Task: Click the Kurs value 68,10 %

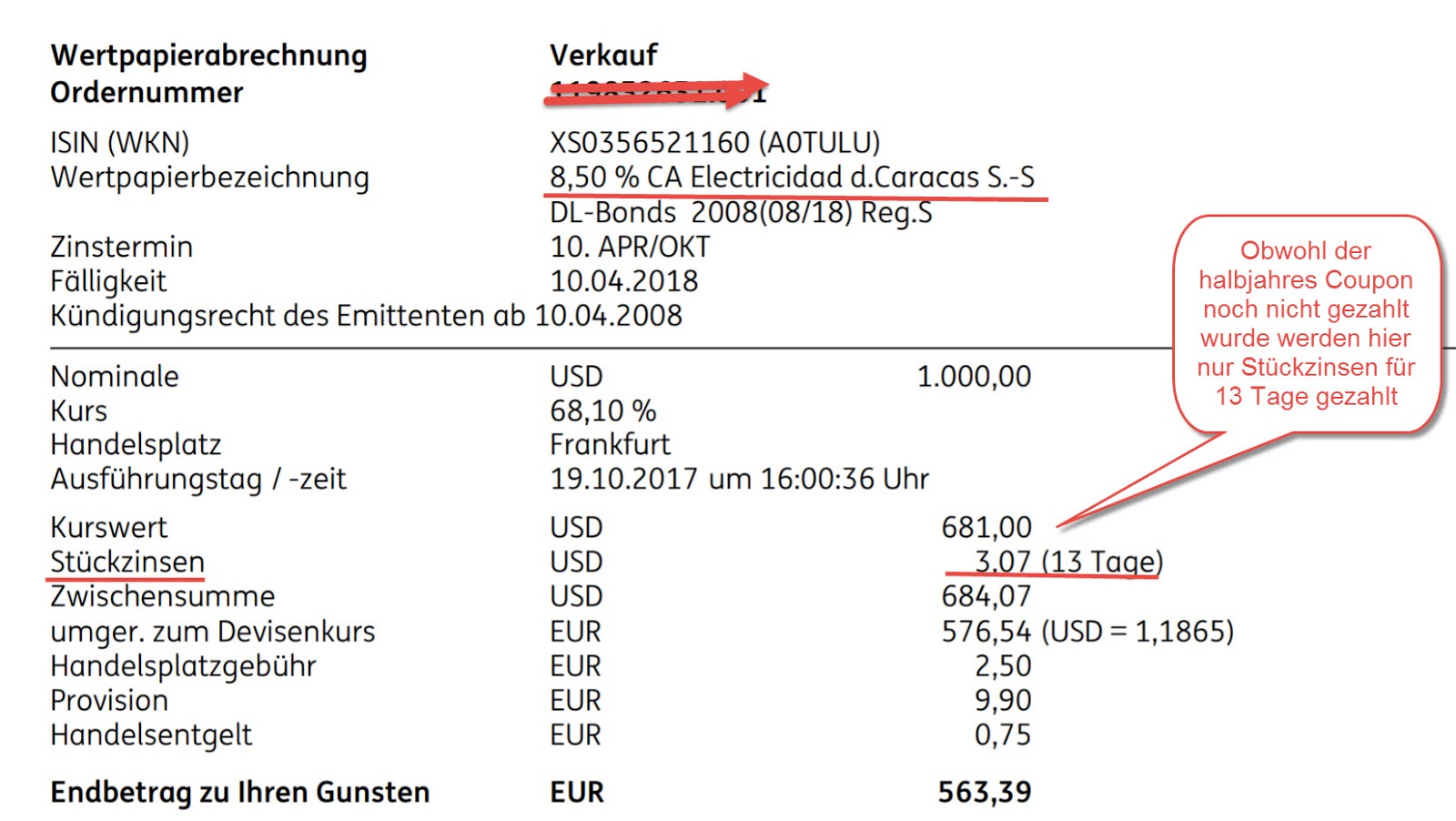Action: tap(603, 411)
